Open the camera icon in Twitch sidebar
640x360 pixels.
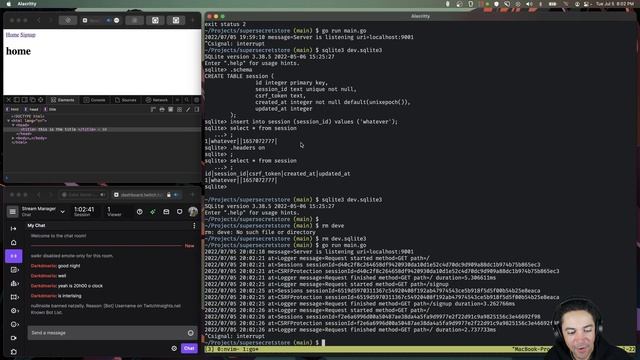[14, 338]
